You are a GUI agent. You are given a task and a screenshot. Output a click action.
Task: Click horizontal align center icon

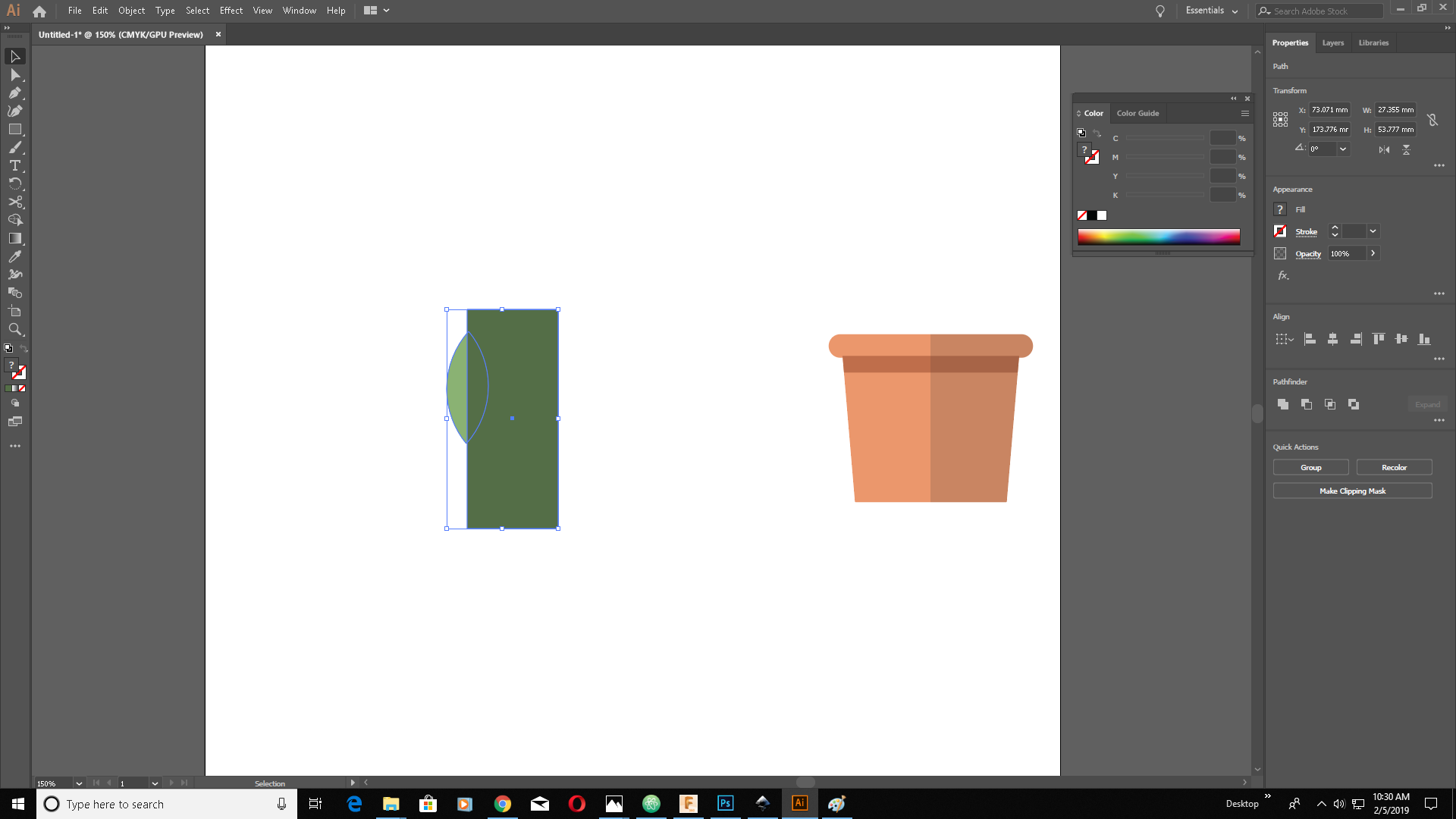[1332, 339]
